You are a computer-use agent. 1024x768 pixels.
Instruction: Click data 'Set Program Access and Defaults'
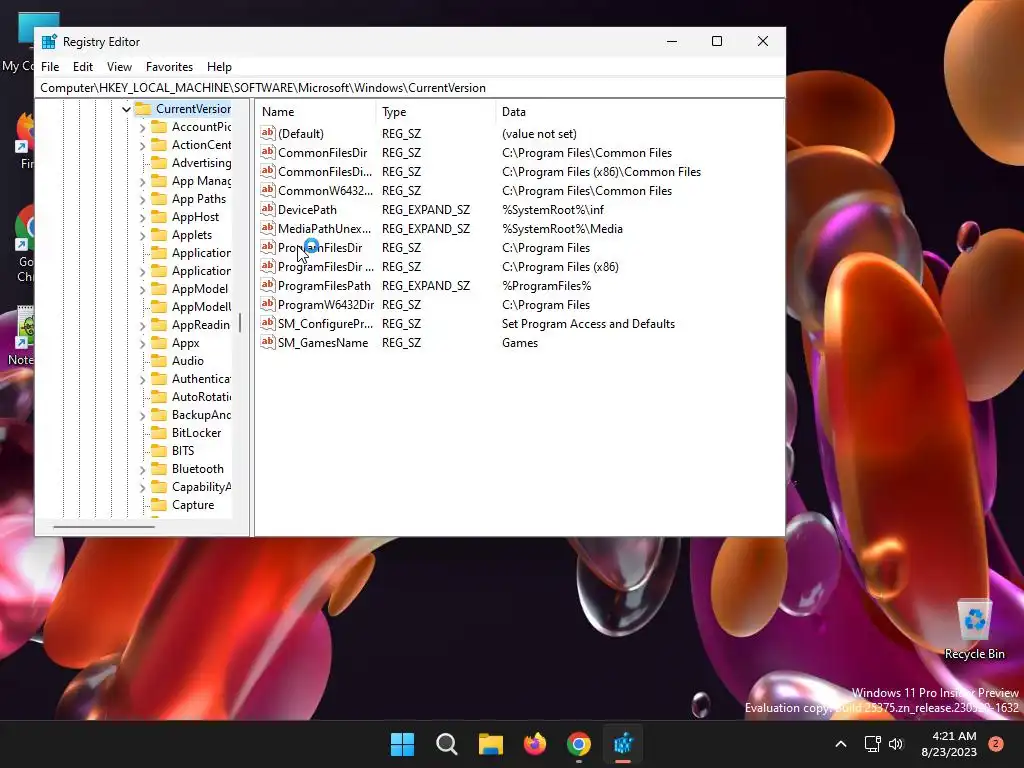click(588, 324)
